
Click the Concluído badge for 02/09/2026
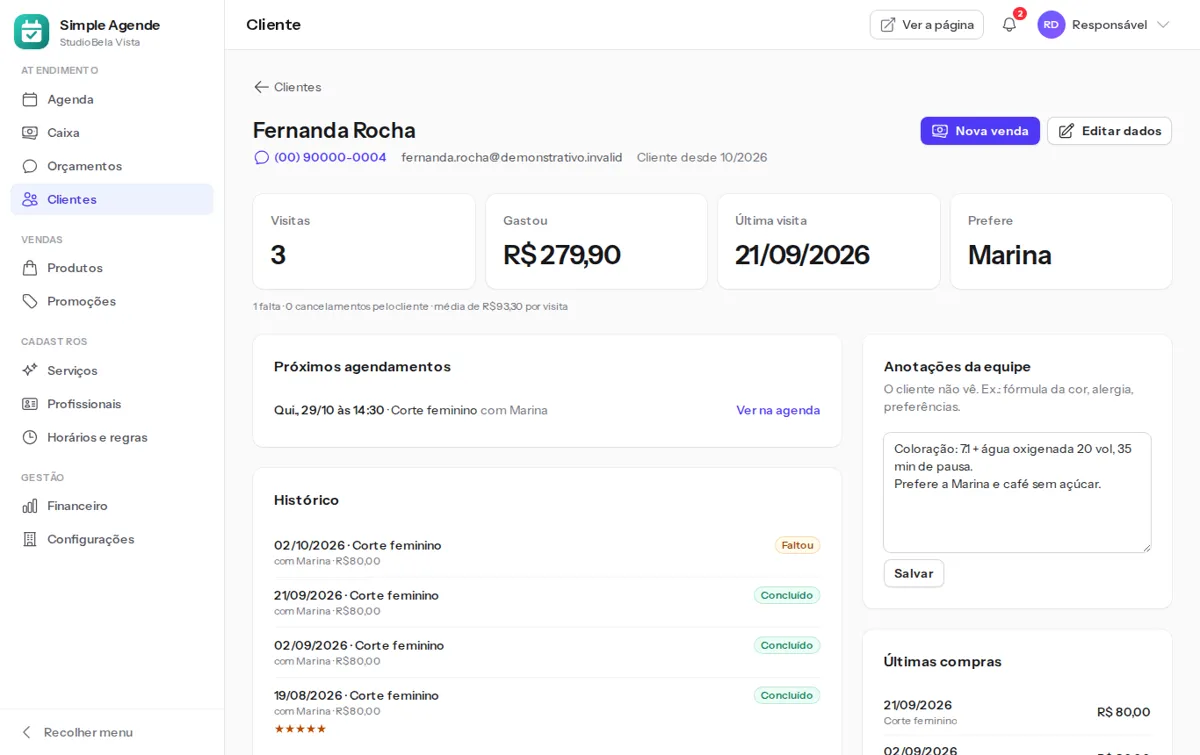click(787, 645)
